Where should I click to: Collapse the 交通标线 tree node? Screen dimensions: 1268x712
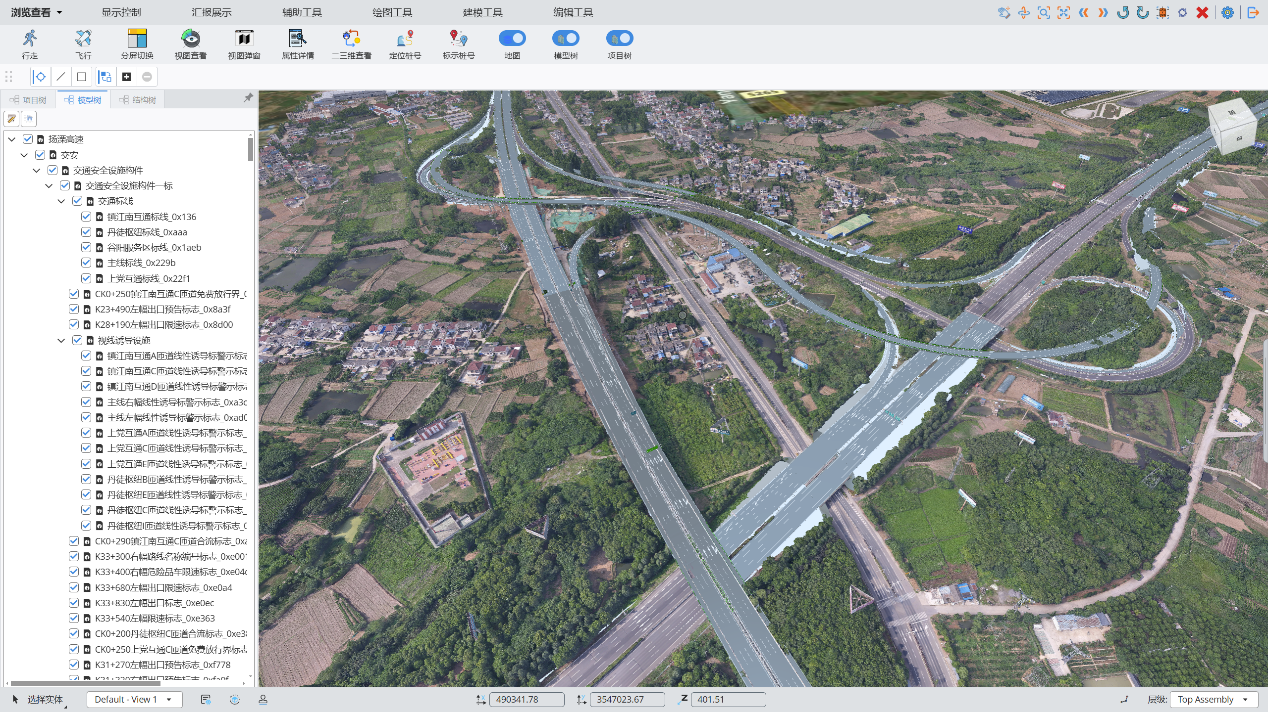(63, 201)
